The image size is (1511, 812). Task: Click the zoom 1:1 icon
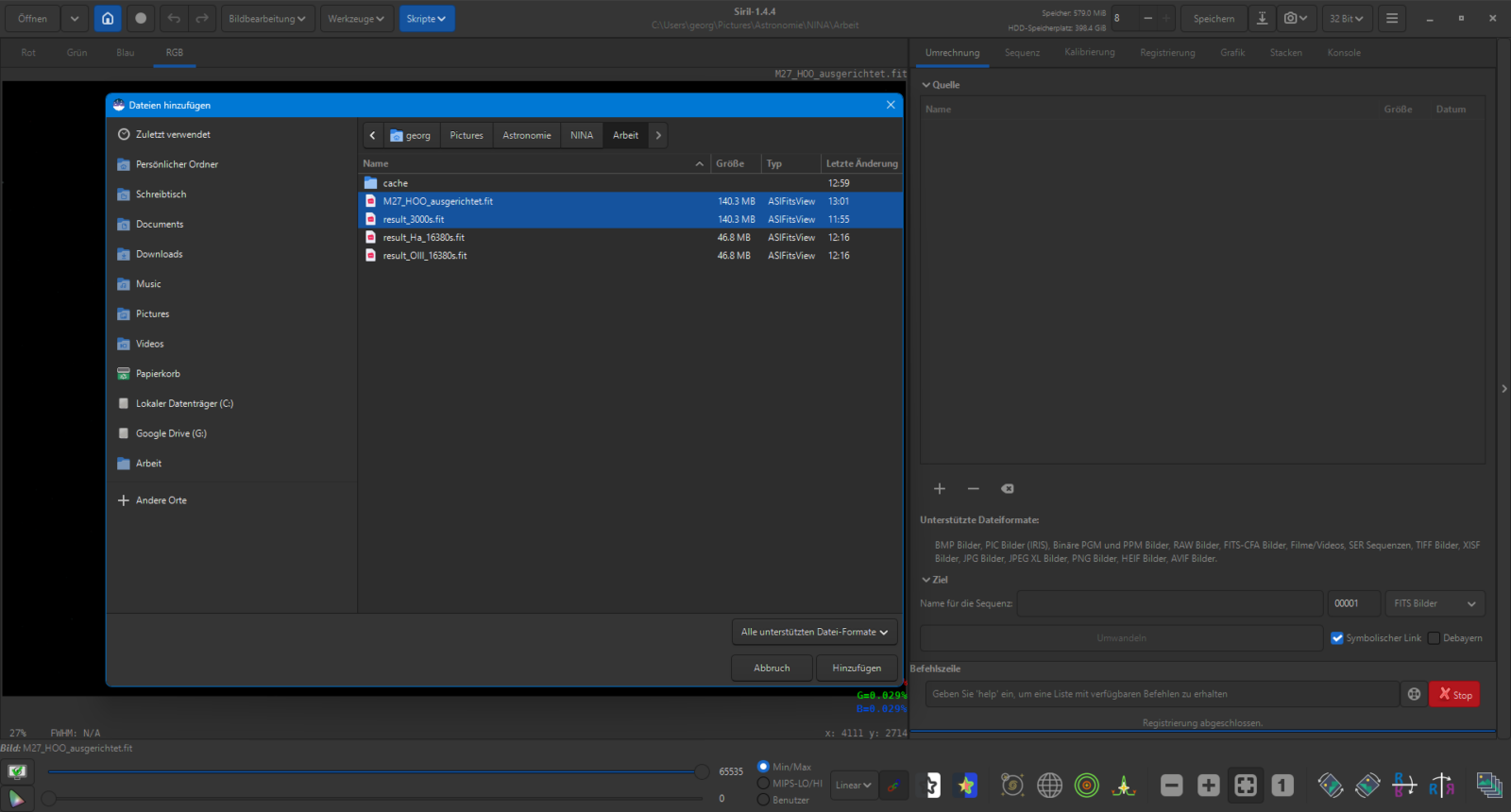click(1282, 786)
